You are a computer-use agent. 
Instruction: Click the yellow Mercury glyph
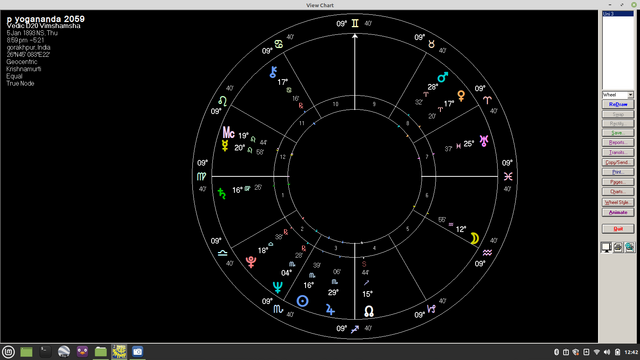tap(225, 146)
